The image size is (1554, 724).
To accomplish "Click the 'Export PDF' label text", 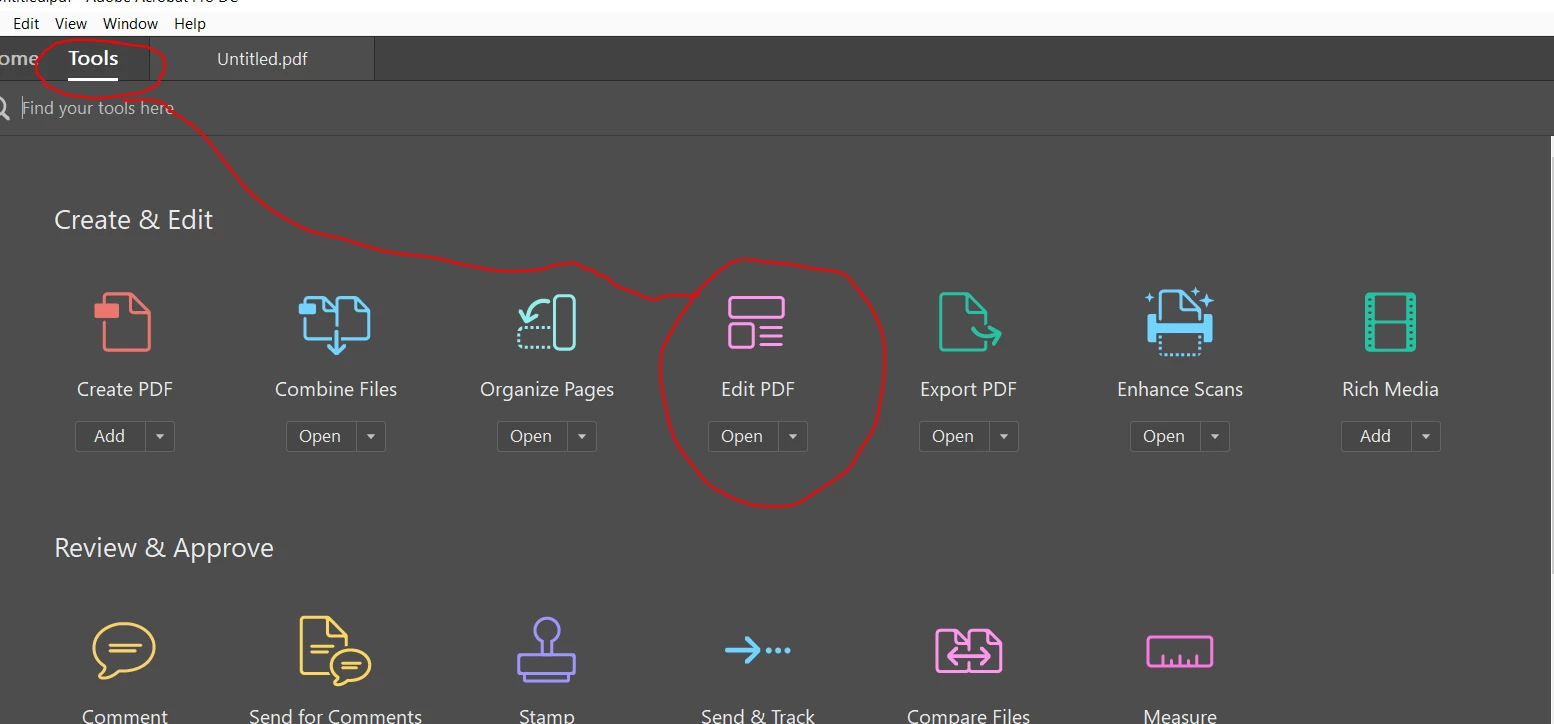I will 968,390.
